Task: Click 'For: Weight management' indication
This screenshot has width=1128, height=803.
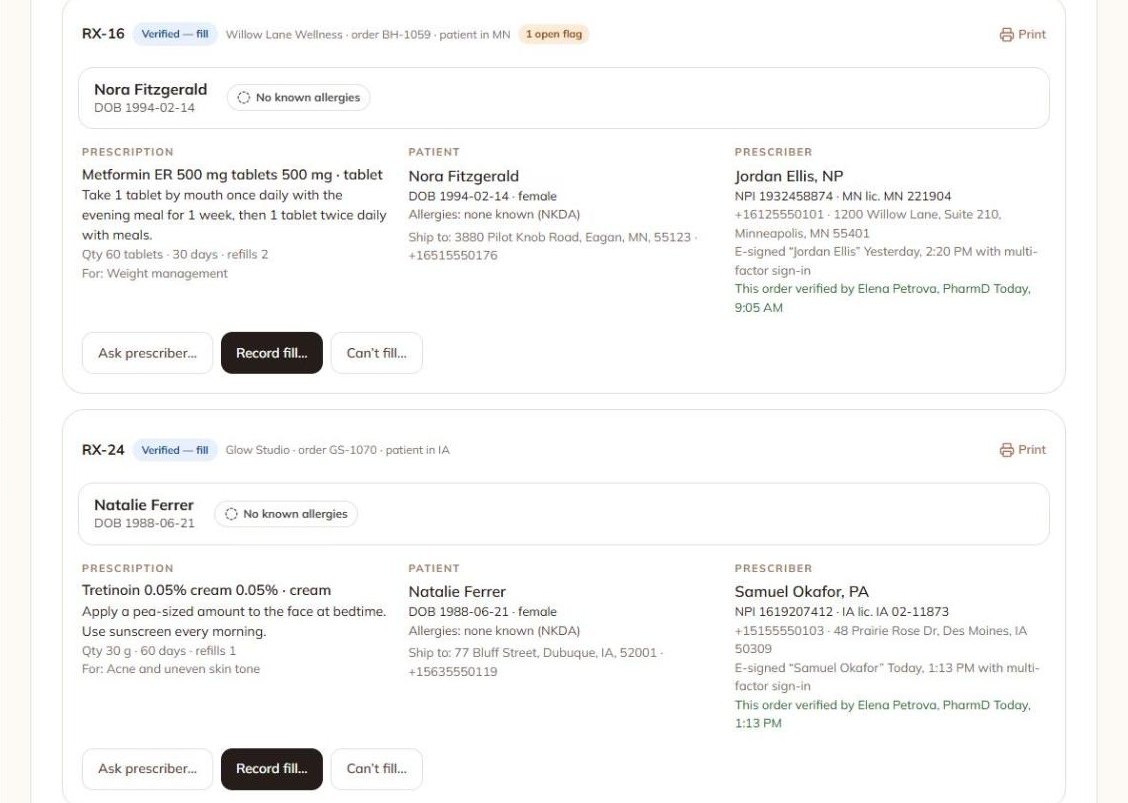Action: coord(155,273)
